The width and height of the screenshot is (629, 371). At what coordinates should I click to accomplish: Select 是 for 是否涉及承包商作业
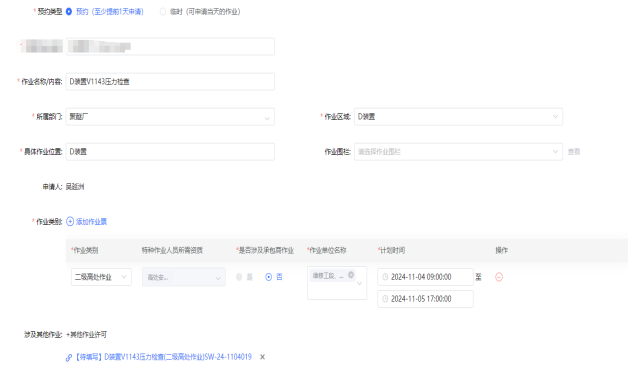click(239, 277)
